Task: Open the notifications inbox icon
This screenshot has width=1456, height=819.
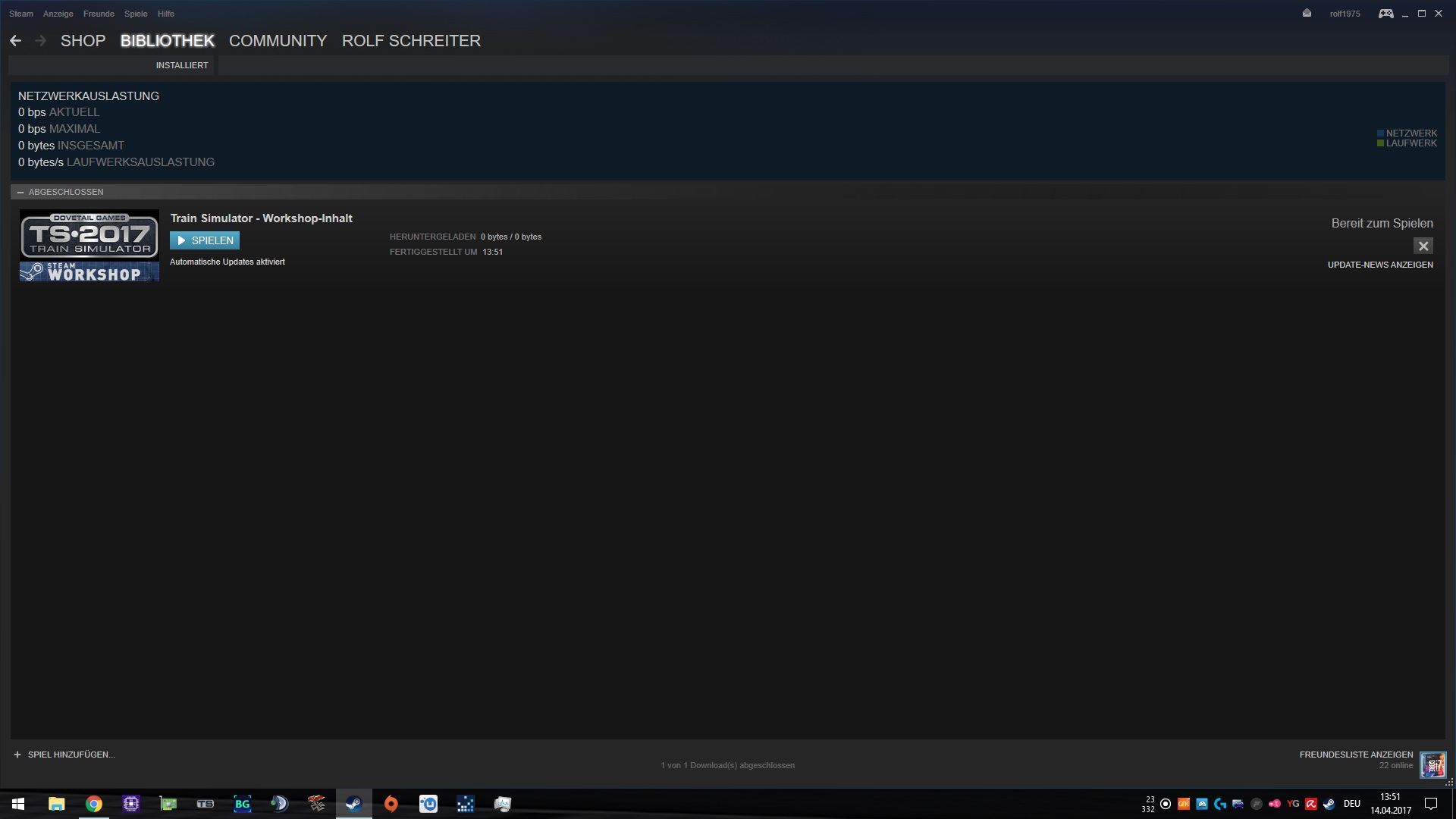Action: pos(1307,14)
